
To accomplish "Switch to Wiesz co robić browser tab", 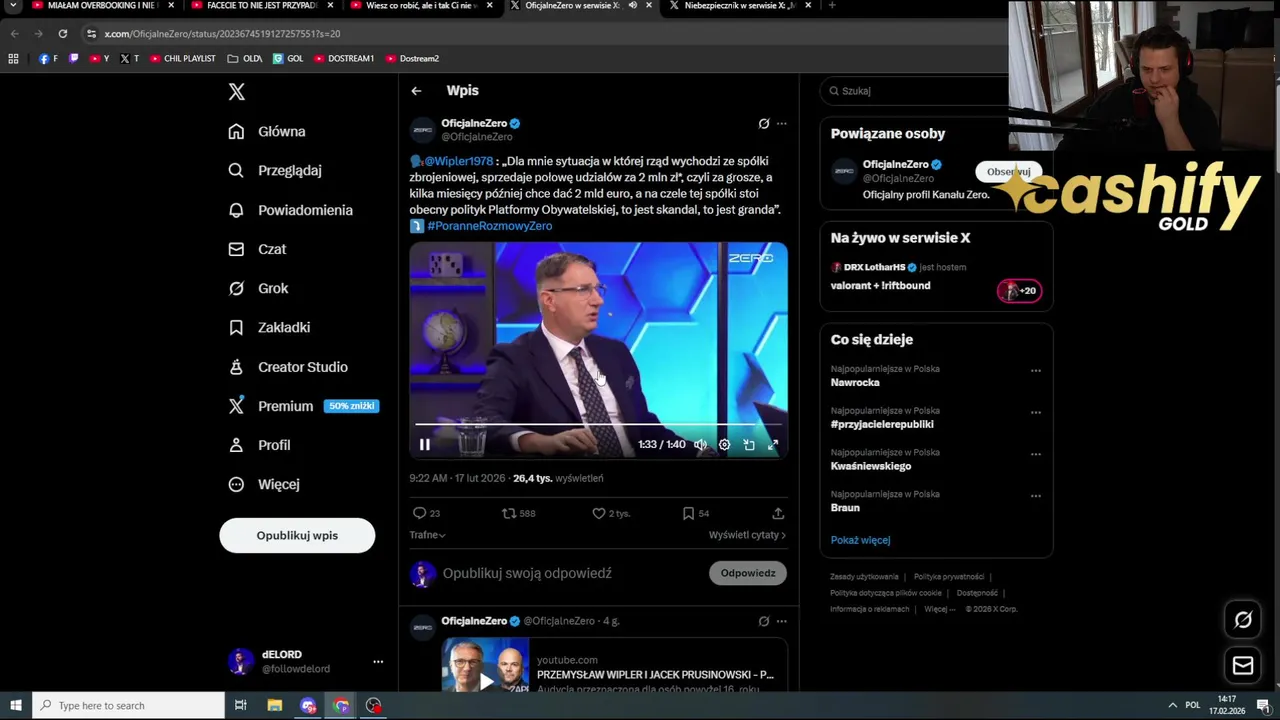I will pyautogui.click(x=420, y=6).
